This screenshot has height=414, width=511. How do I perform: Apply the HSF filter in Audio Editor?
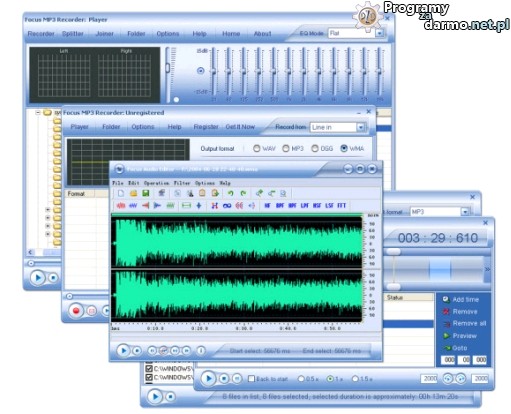point(317,206)
